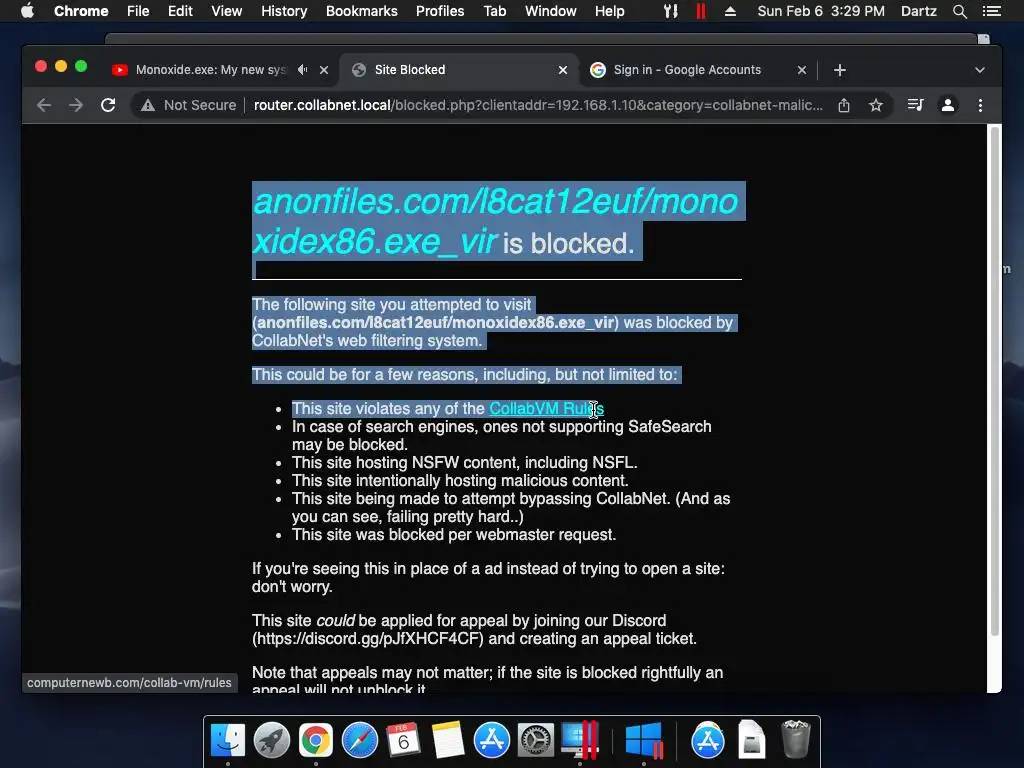Open the View menu
This screenshot has height=768, width=1024.
pos(227,11)
